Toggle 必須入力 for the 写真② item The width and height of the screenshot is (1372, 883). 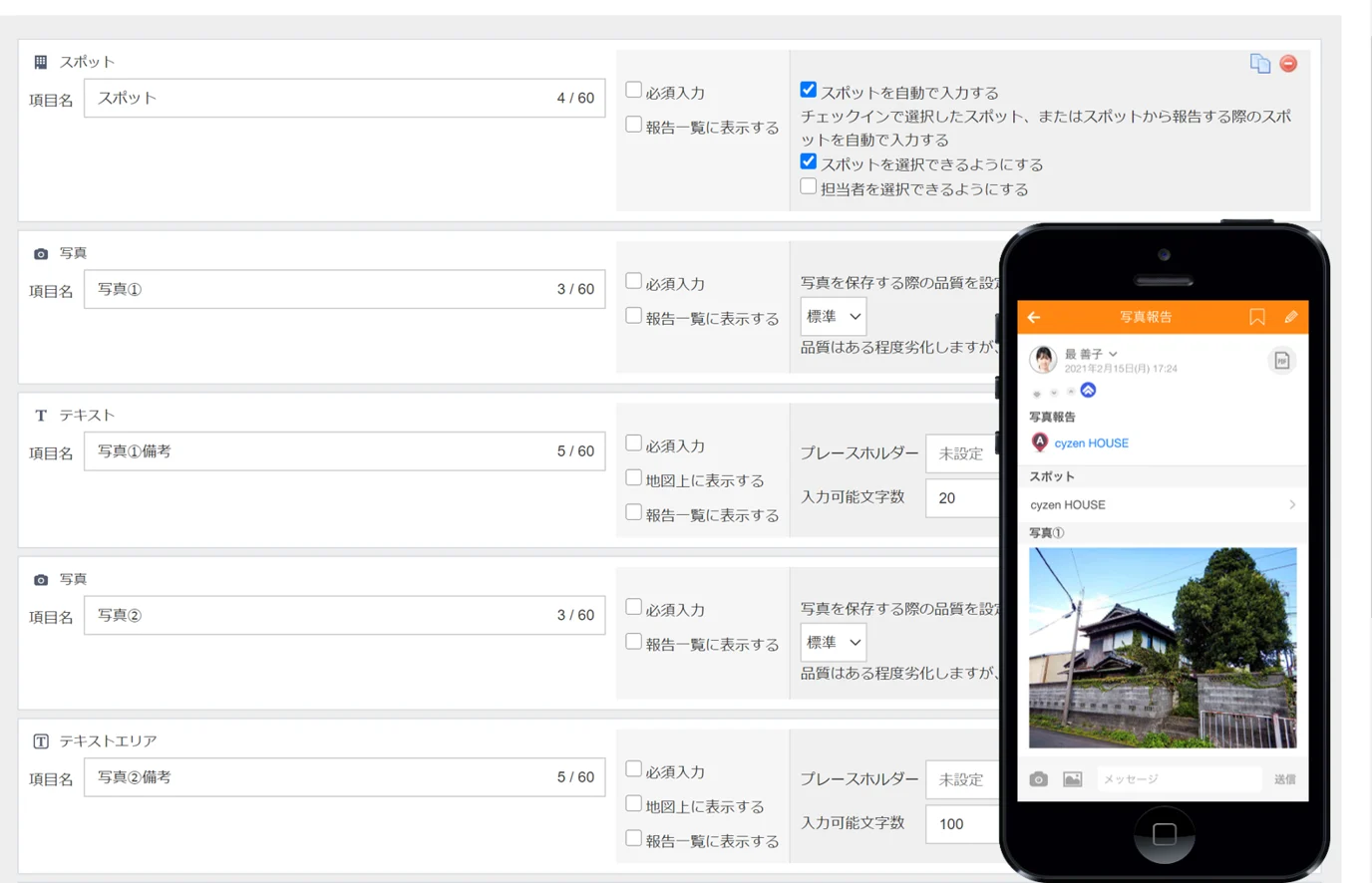pos(633,607)
